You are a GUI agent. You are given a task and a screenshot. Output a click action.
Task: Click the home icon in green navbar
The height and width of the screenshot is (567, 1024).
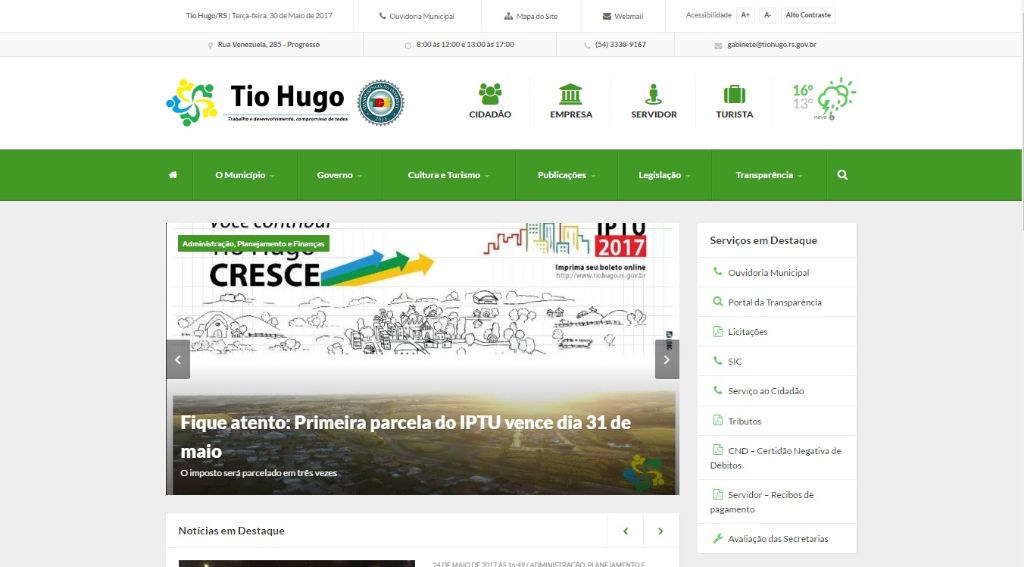click(x=173, y=175)
